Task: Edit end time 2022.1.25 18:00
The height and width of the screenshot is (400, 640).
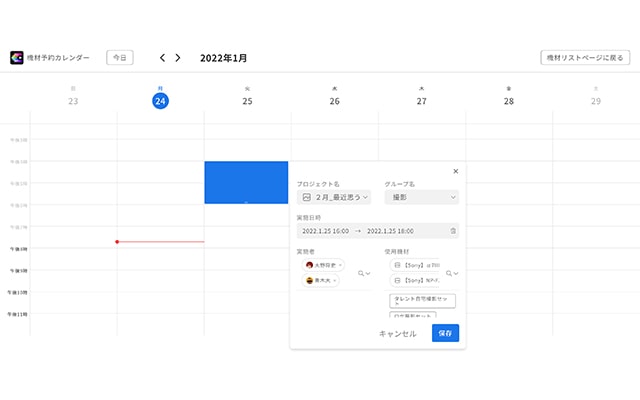Action: [x=390, y=231]
